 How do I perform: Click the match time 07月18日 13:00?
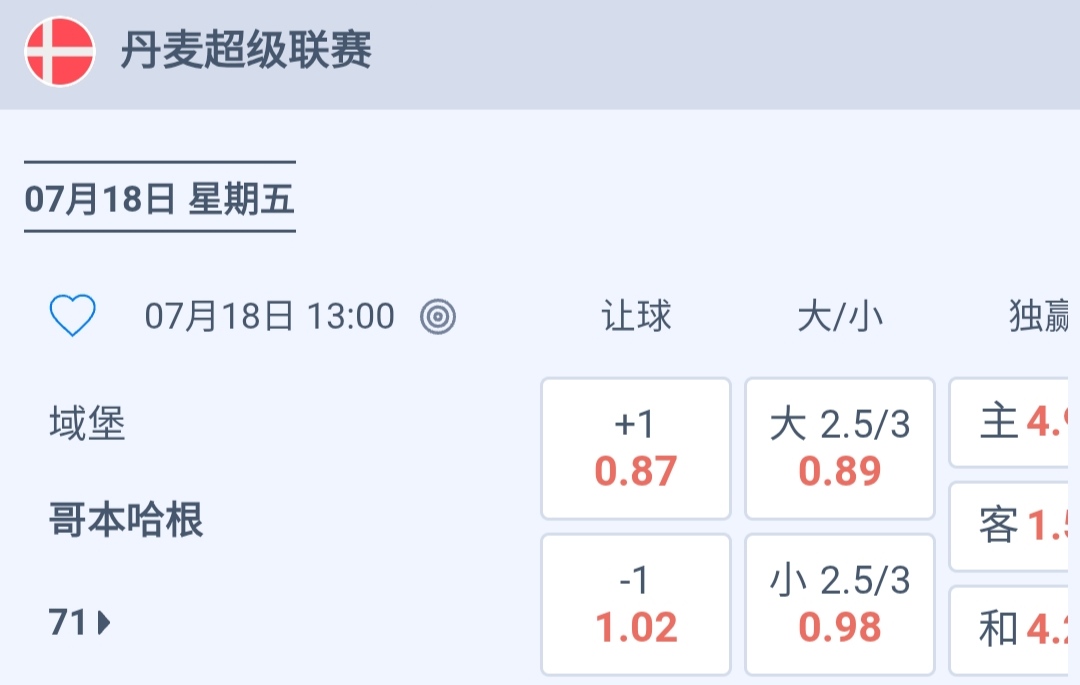coord(270,317)
